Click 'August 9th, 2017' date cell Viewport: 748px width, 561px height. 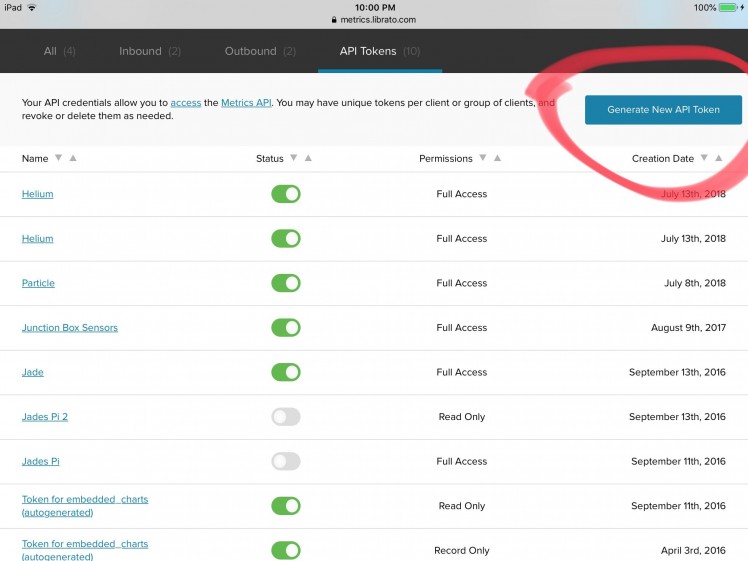click(x=688, y=328)
